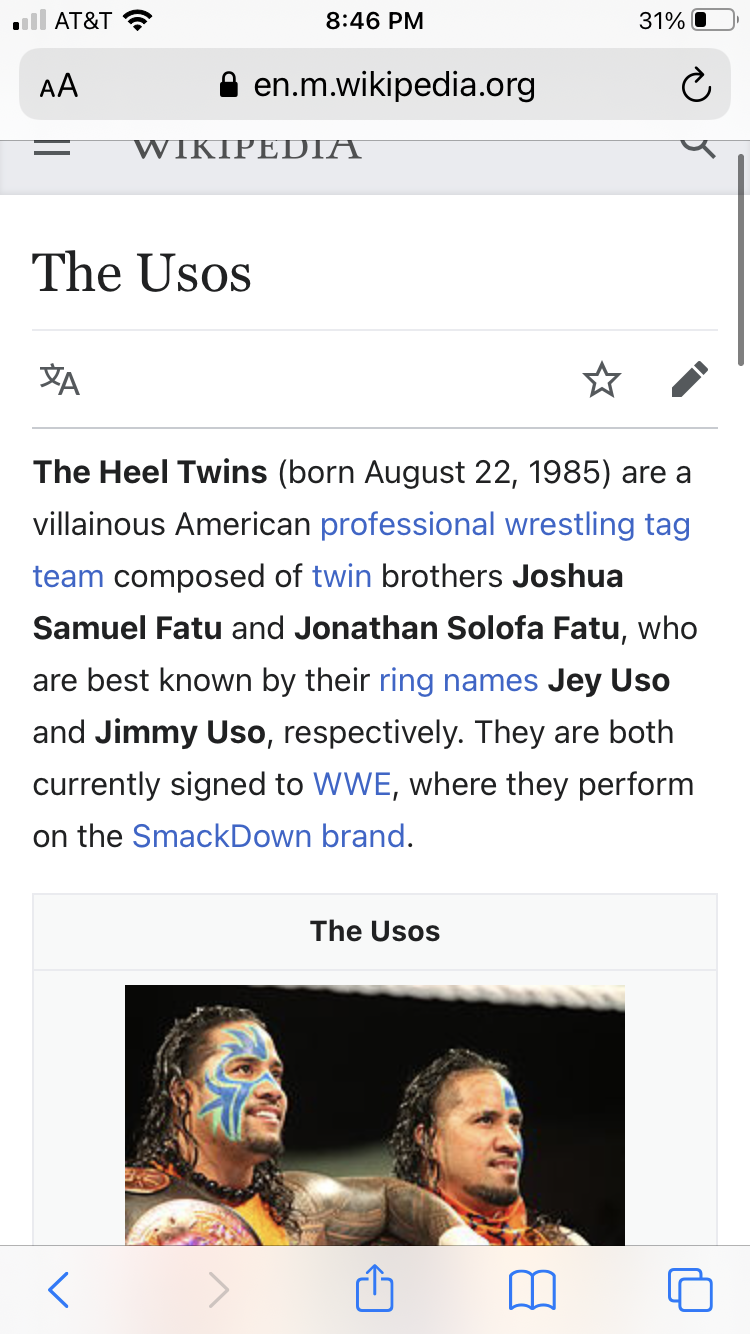This screenshot has height=1334, width=750.
Task: Open the Safari share sheet
Action: point(375,1289)
